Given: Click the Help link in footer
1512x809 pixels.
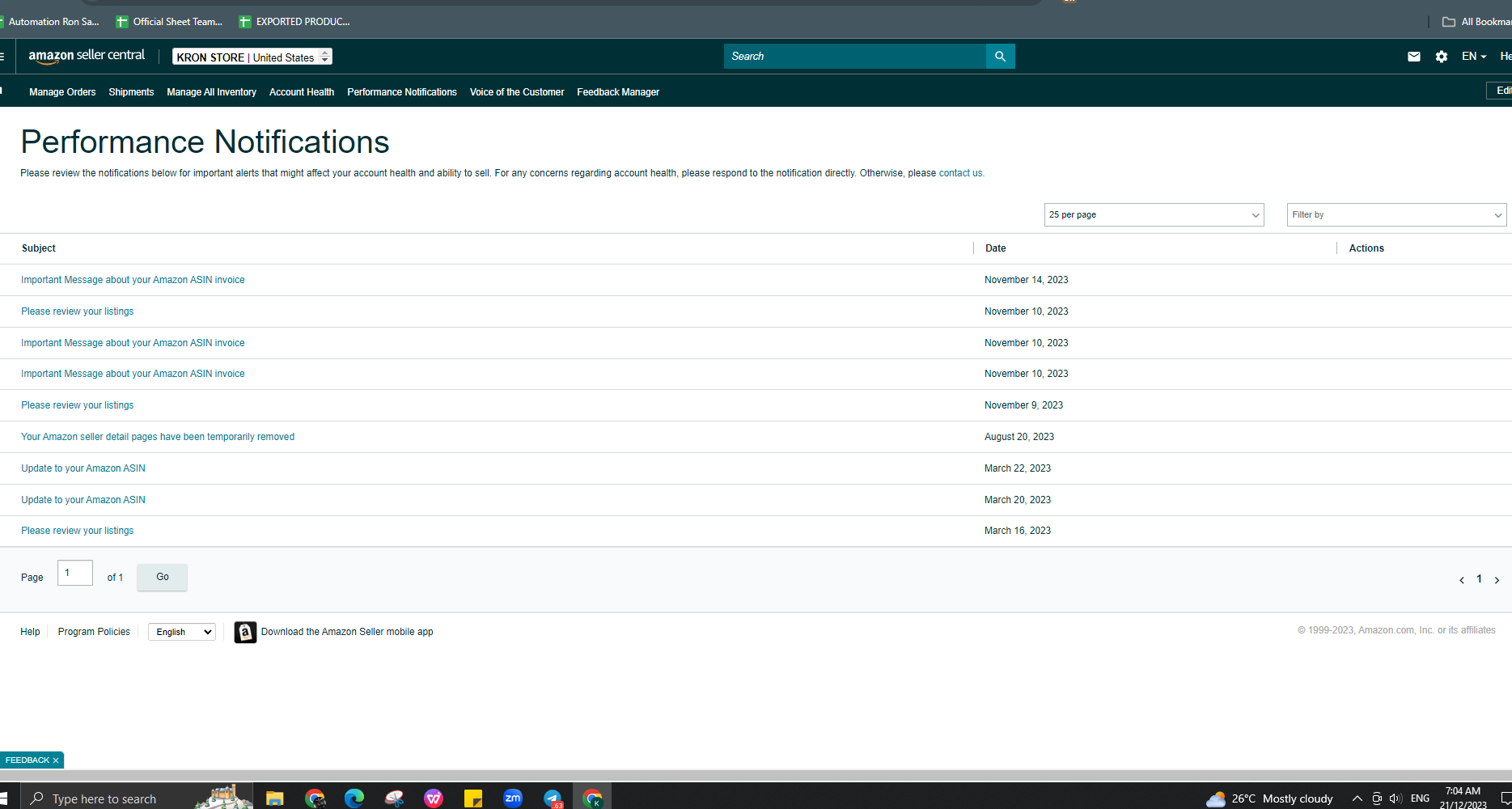Looking at the screenshot, I should (x=30, y=632).
